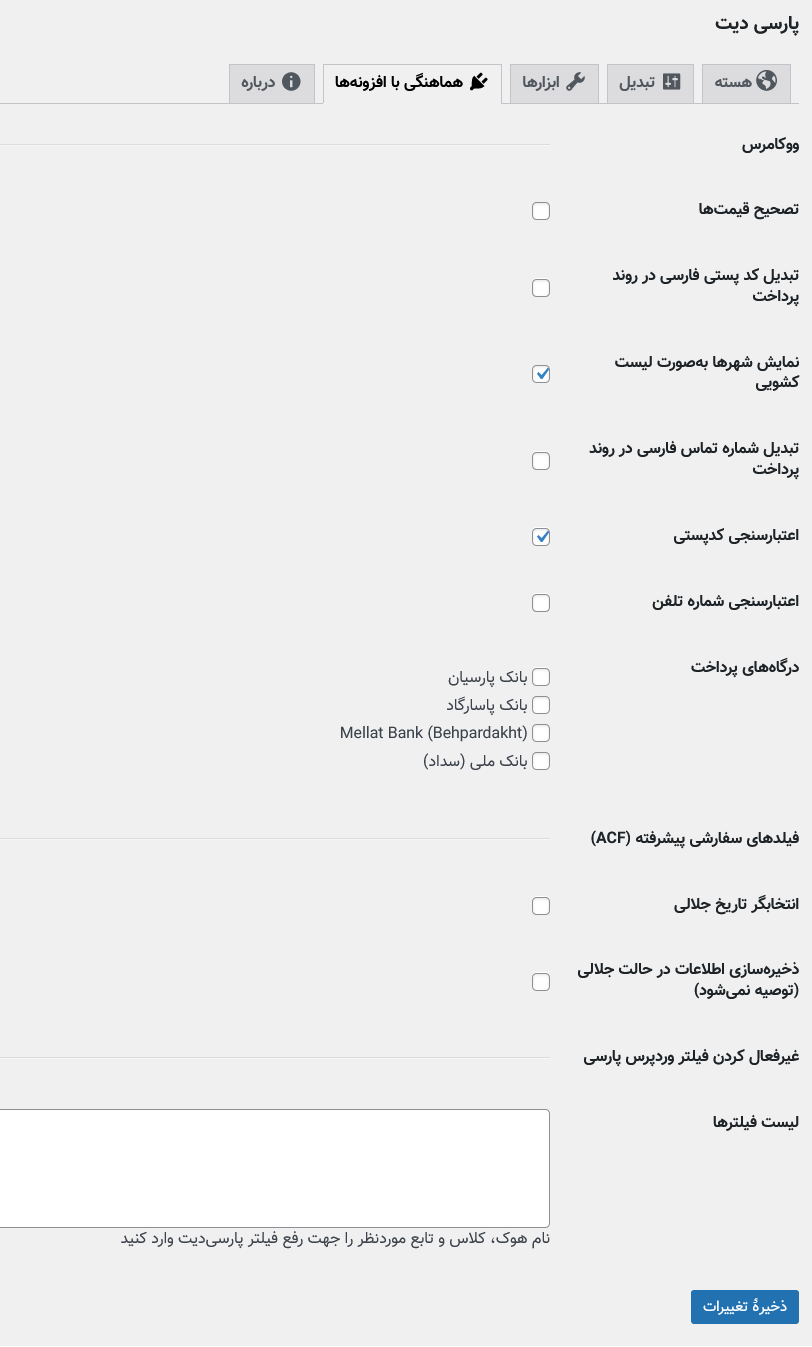Image resolution: width=812 pixels, height=1347 pixels.
Task: Turn on انتخابگر تاریخ جلالی checkbox
Action: 541,906
